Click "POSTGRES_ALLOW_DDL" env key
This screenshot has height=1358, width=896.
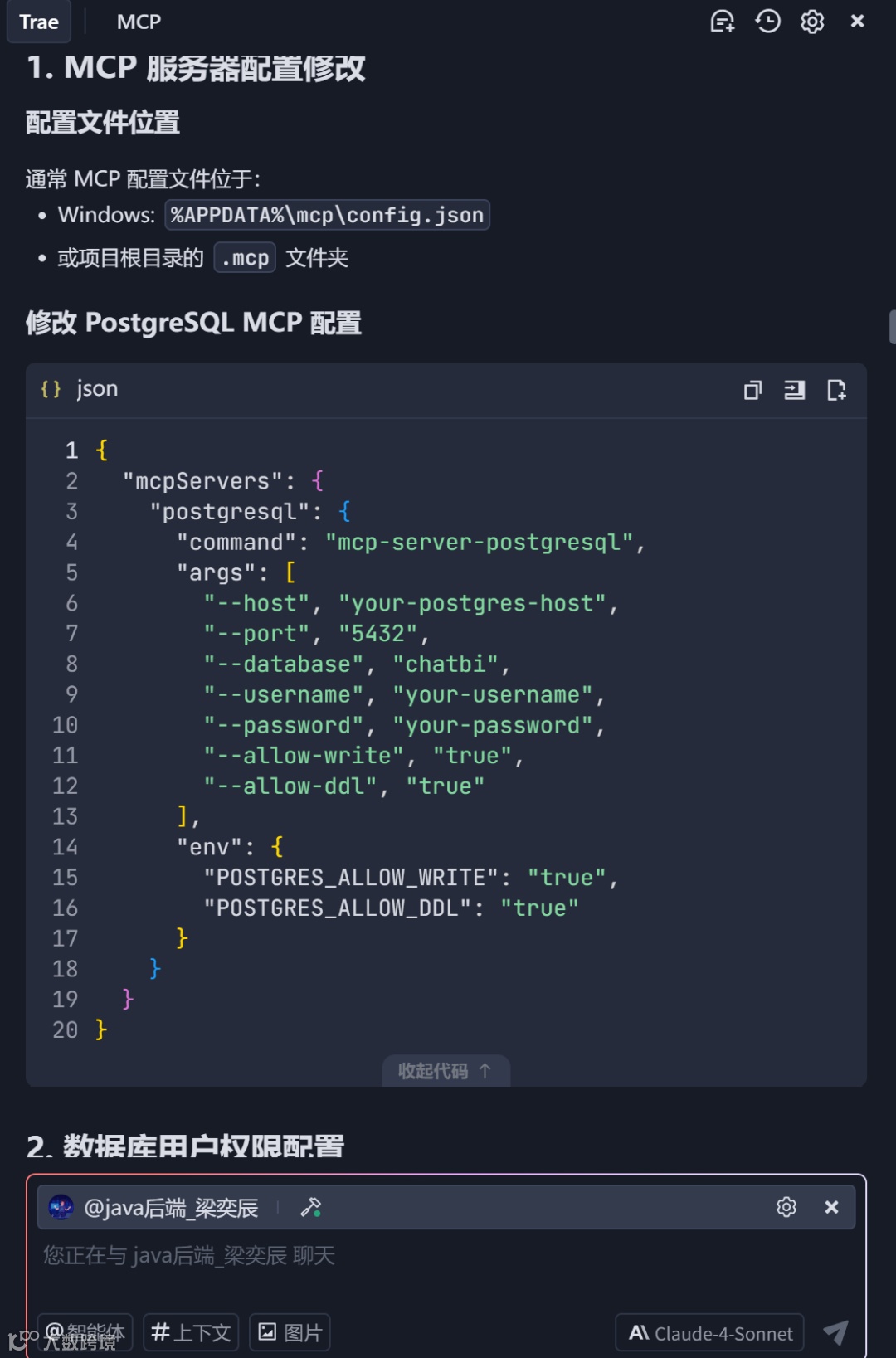pos(338,908)
